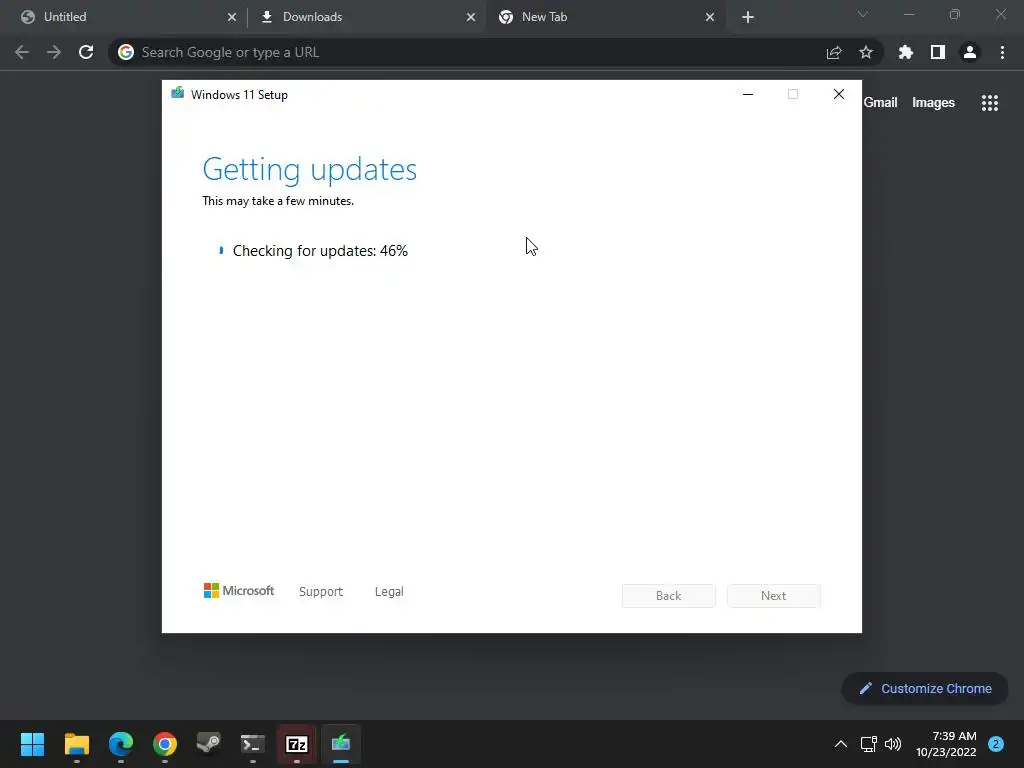Go forward in Chrome
Viewport: 1024px width, 768px height.
[x=54, y=52]
